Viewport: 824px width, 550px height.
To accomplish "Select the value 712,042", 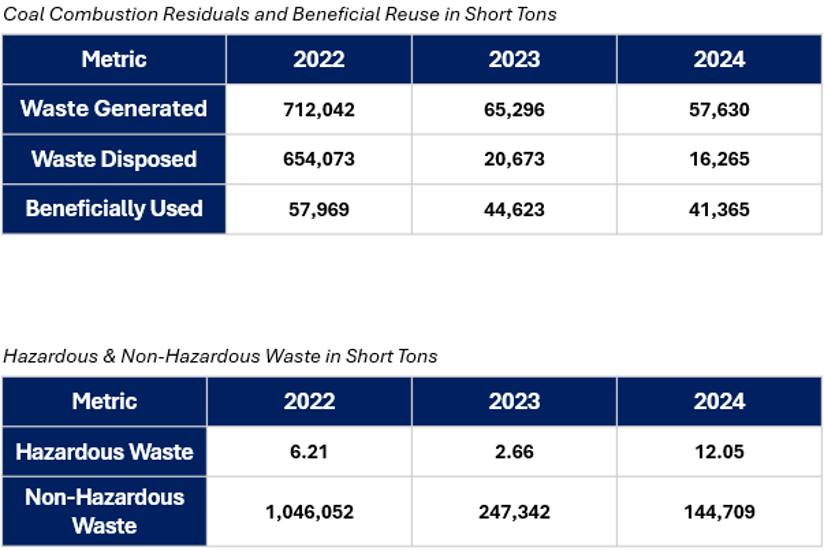I will (319, 109).
